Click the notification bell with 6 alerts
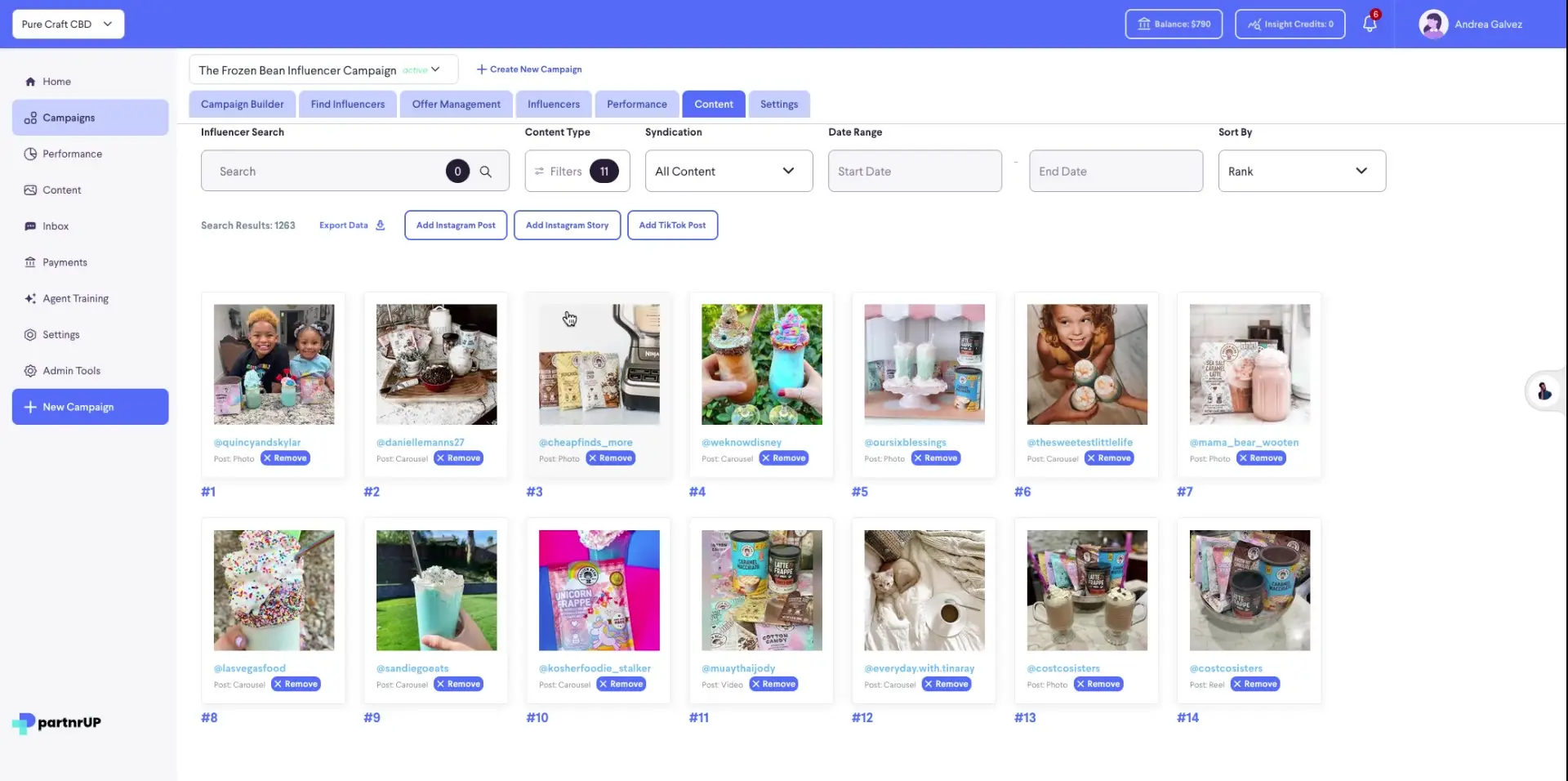The width and height of the screenshot is (1568, 781). coord(1370,24)
